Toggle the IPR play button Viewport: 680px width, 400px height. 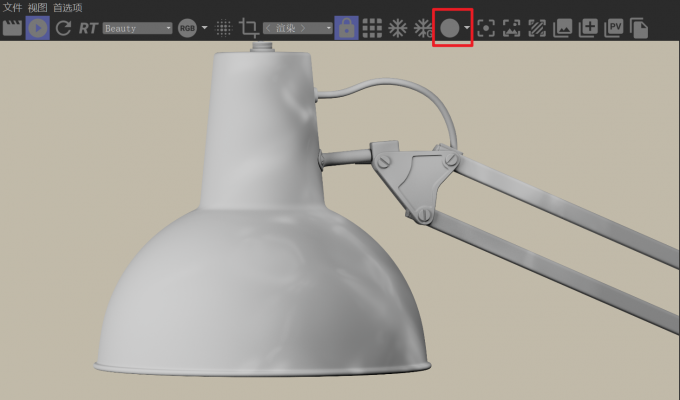[x=38, y=28]
